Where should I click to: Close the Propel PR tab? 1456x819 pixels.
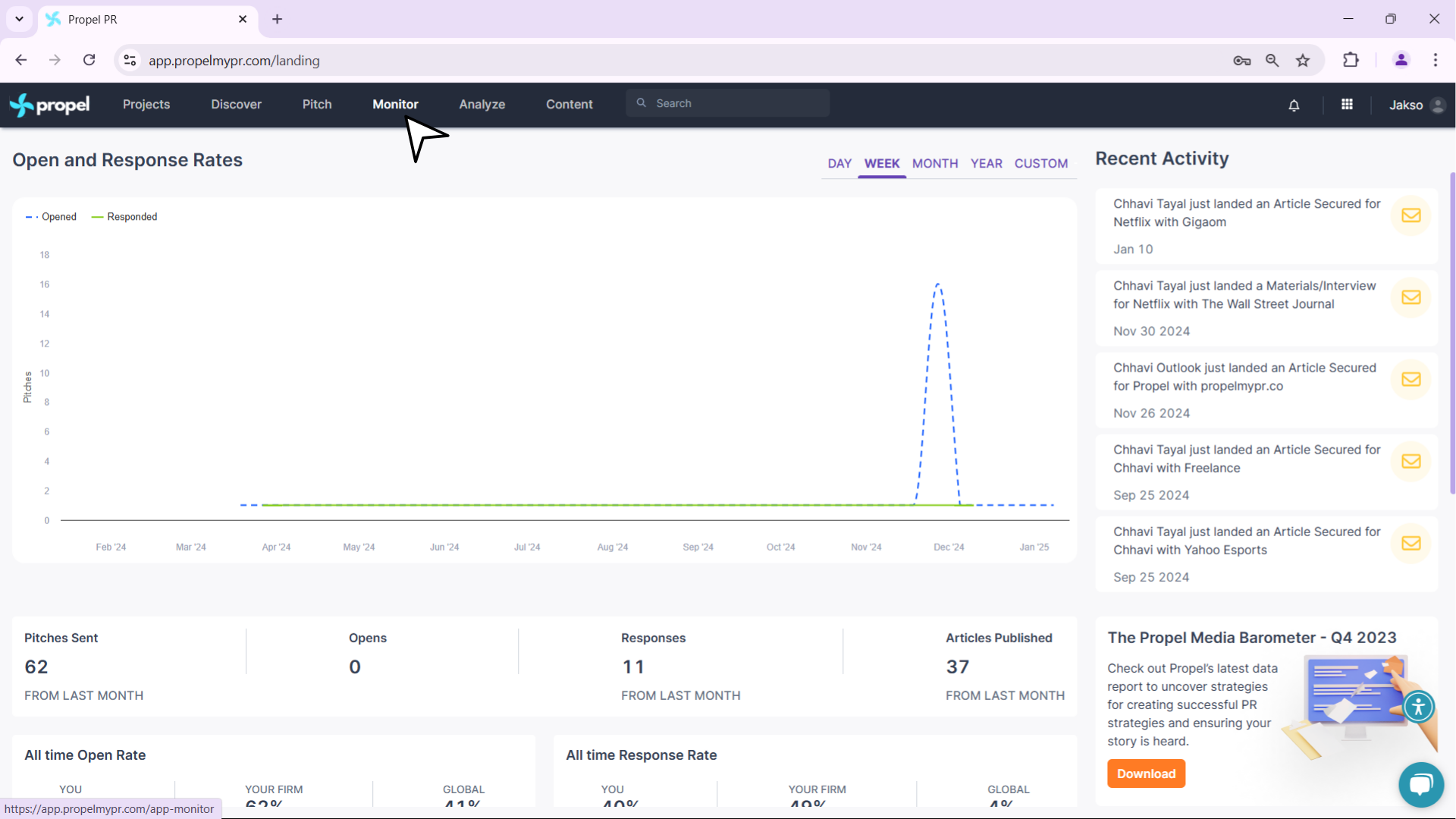click(243, 19)
